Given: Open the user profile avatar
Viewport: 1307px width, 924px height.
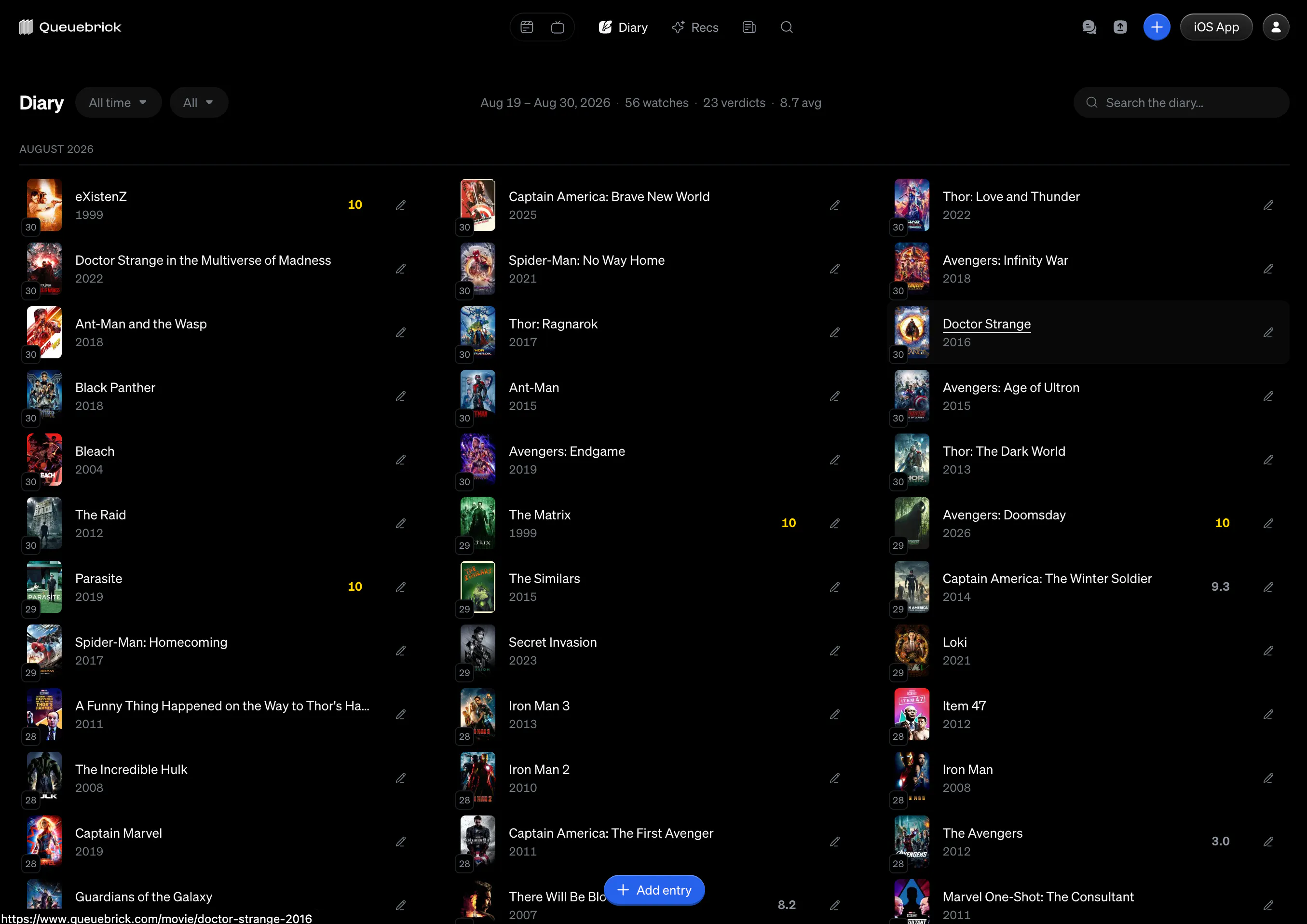Looking at the screenshot, I should click(1275, 27).
